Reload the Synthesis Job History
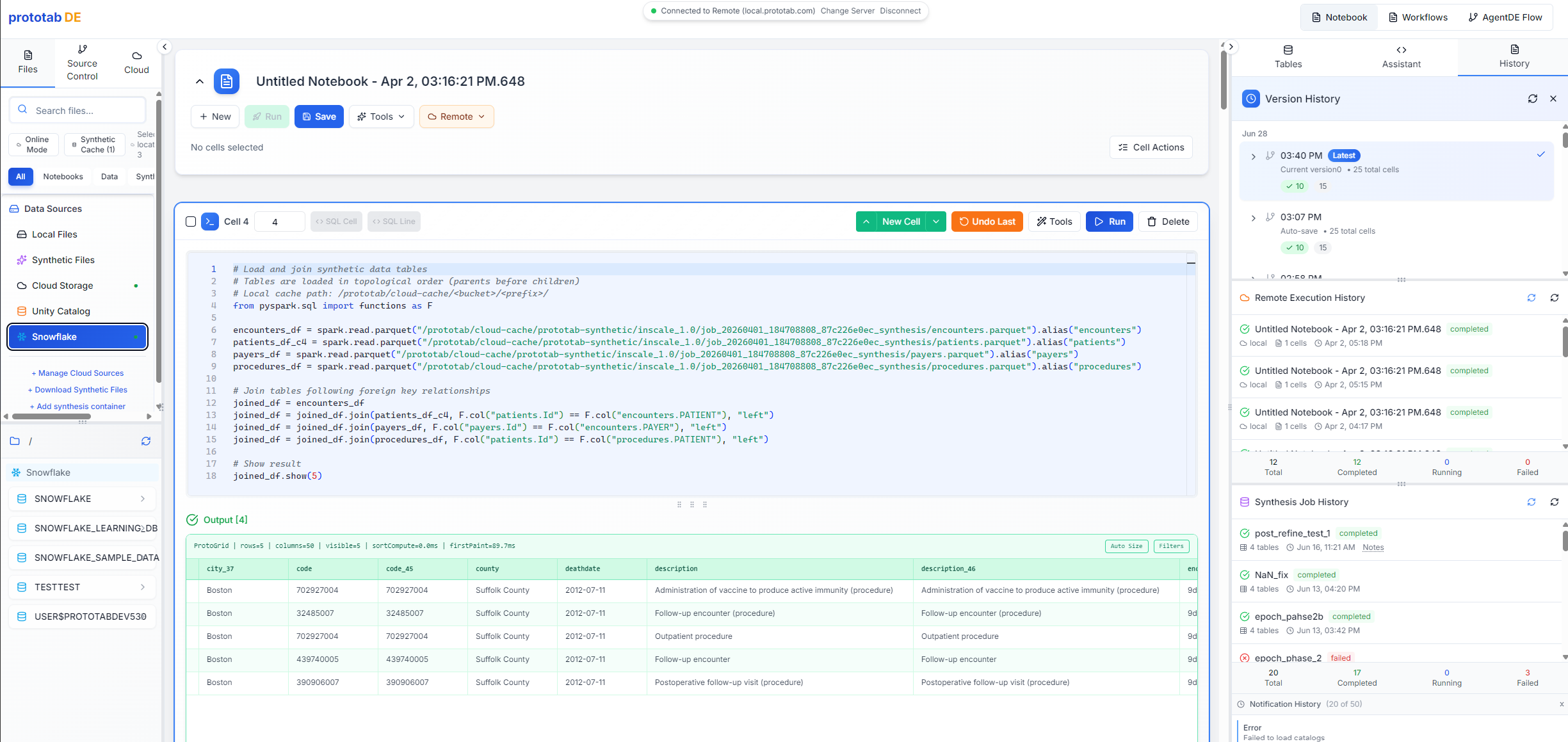 coord(1554,502)
